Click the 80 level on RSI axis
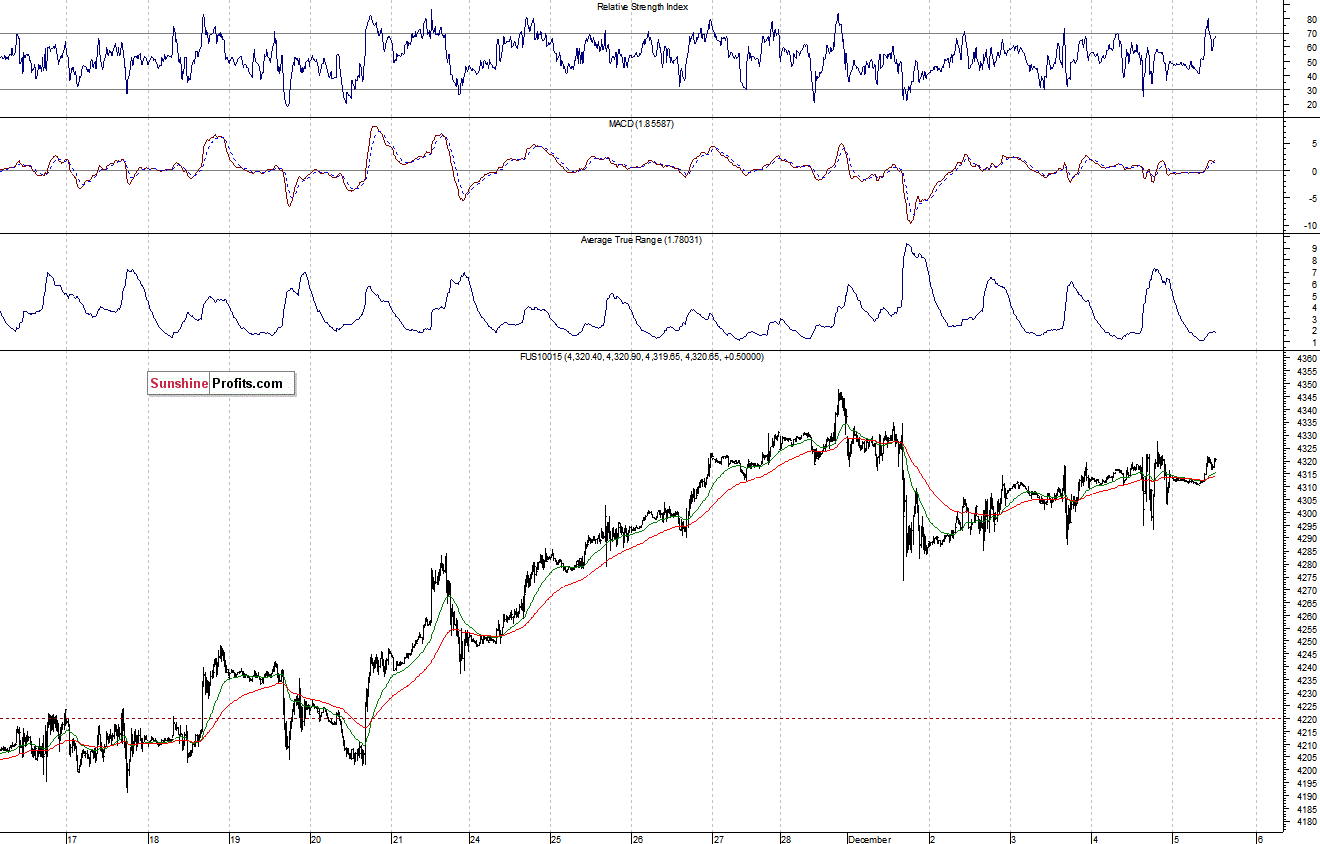The height and width of the screenshot is (844, 1320). [x=1311, y=19]
